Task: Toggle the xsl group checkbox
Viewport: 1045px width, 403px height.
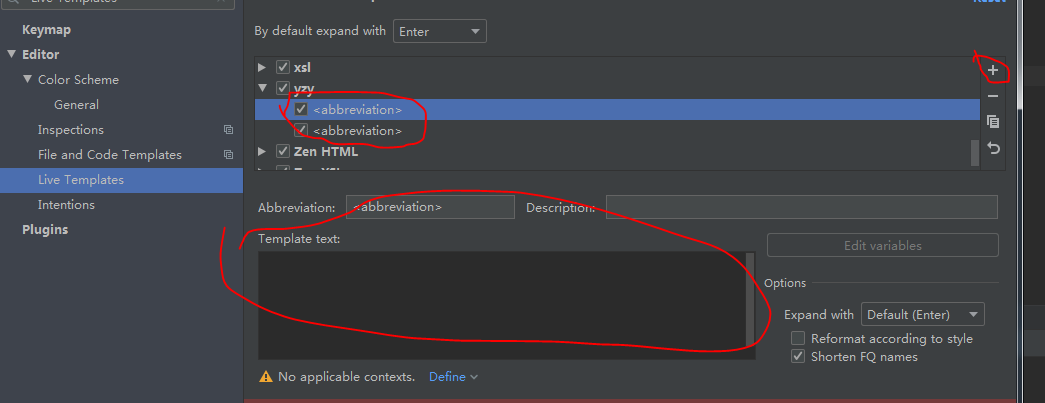Action: 283,67
